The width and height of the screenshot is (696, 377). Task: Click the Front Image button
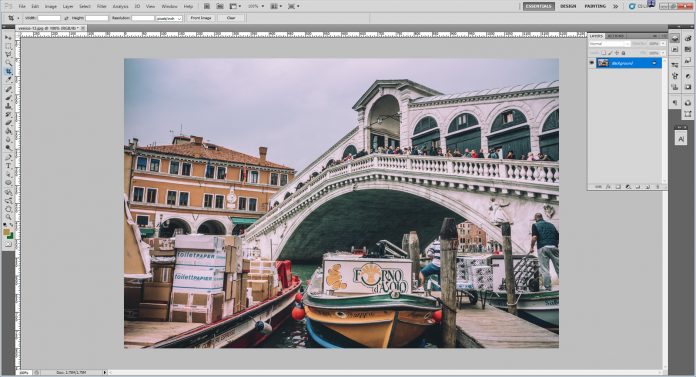[201, 18]
